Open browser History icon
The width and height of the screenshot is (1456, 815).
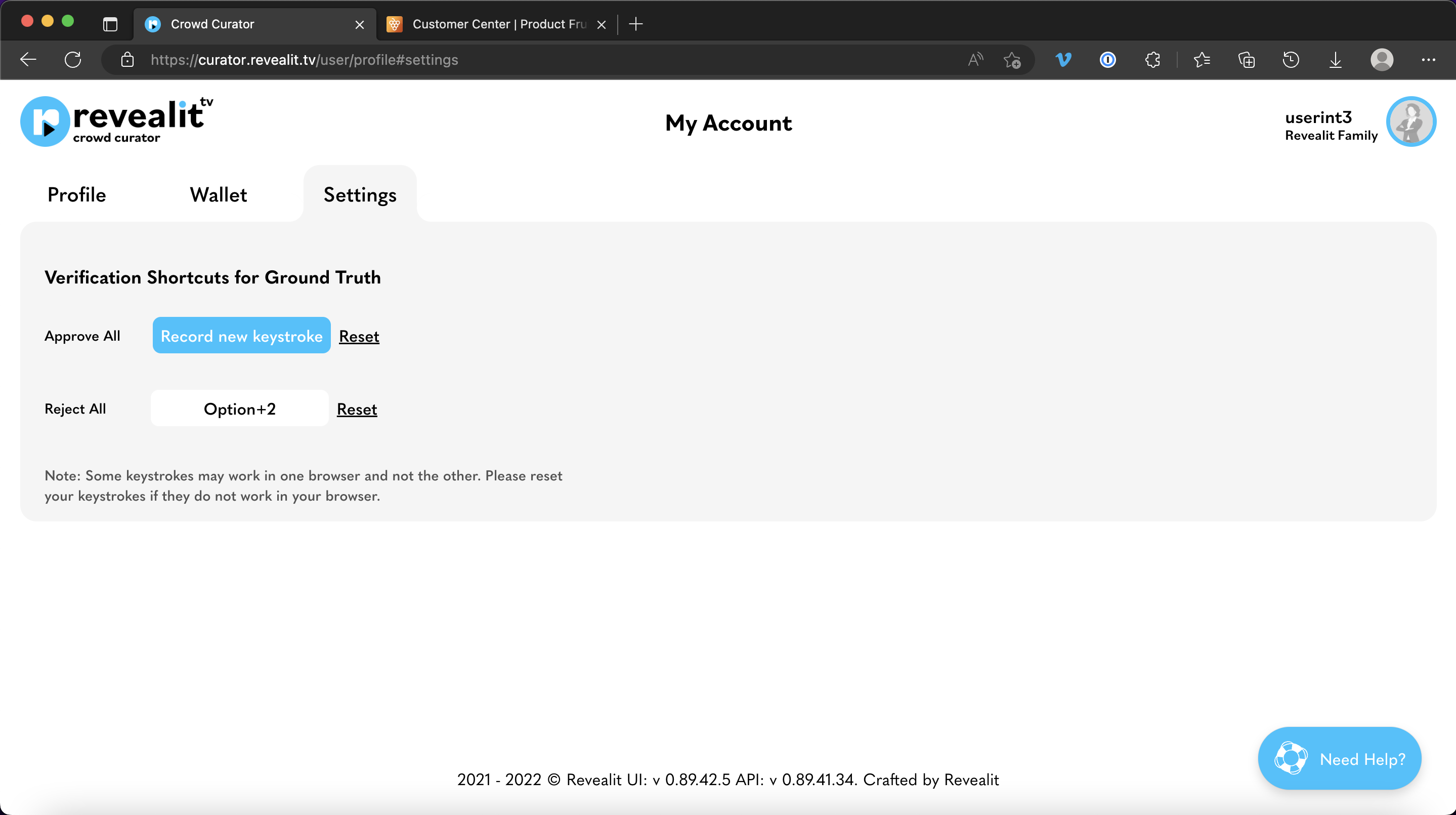pos(1291,59)
